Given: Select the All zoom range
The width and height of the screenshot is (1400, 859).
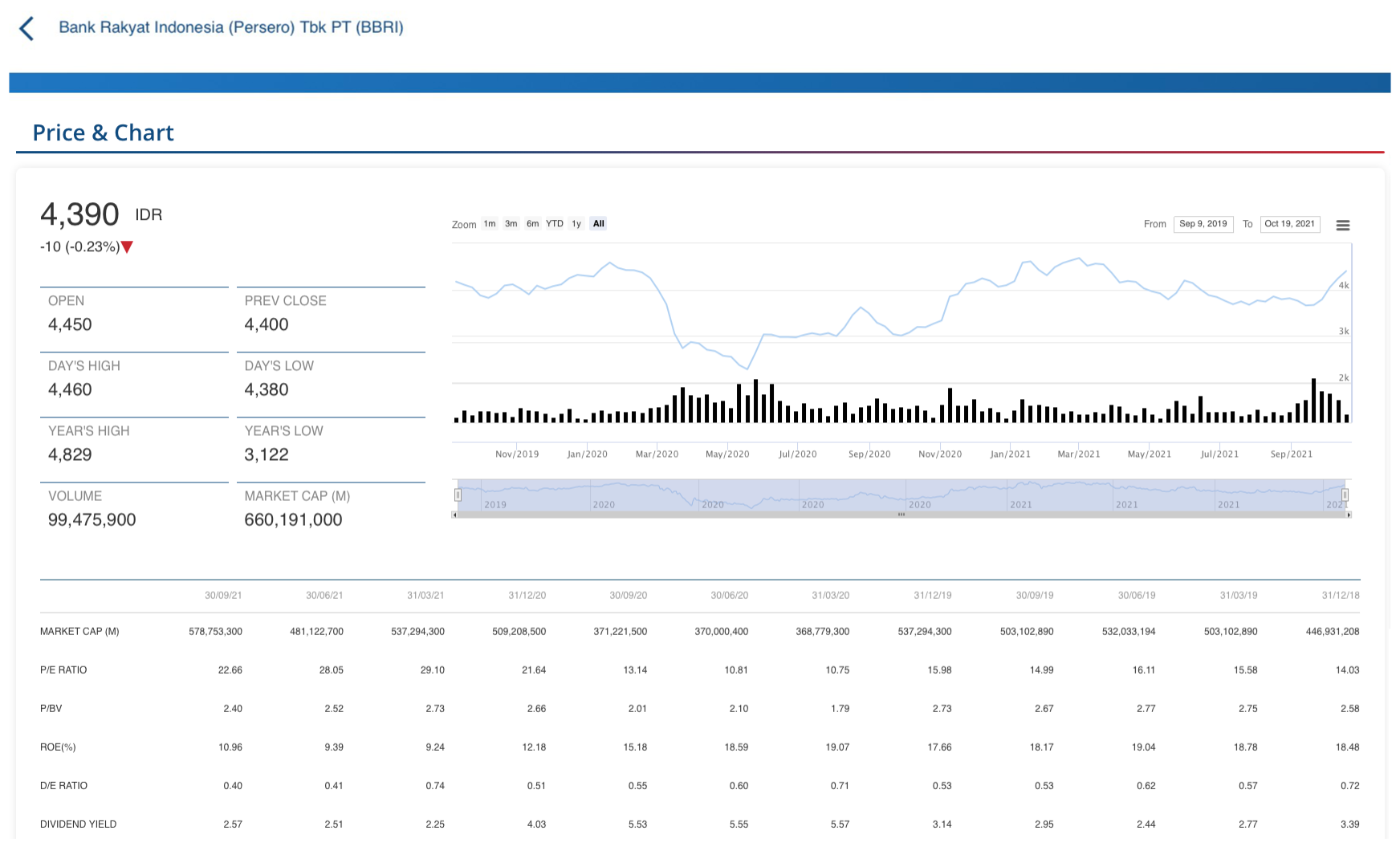Looking at the screenshot, I should (599, 224).
